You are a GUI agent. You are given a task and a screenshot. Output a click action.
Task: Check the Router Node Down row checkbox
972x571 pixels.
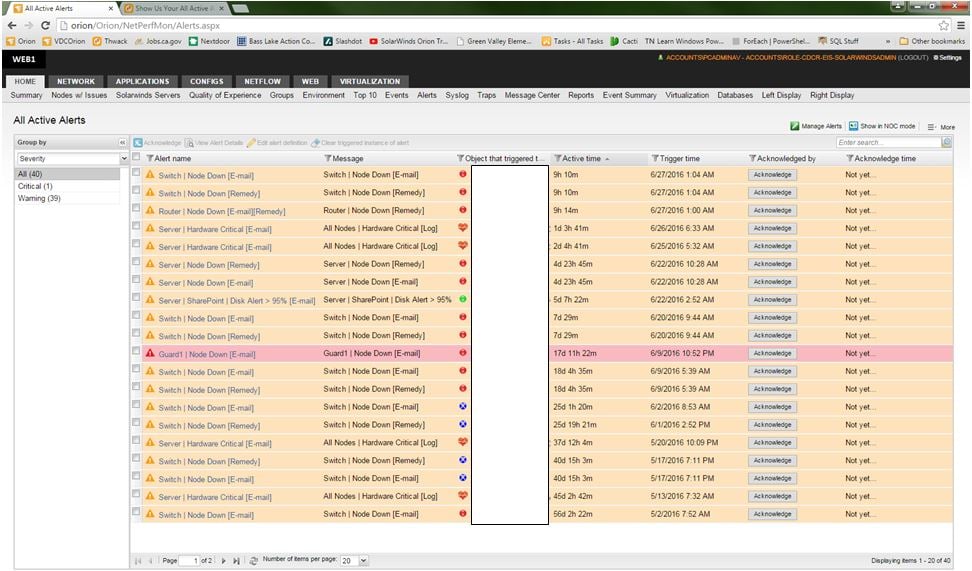tap(136, 208)
